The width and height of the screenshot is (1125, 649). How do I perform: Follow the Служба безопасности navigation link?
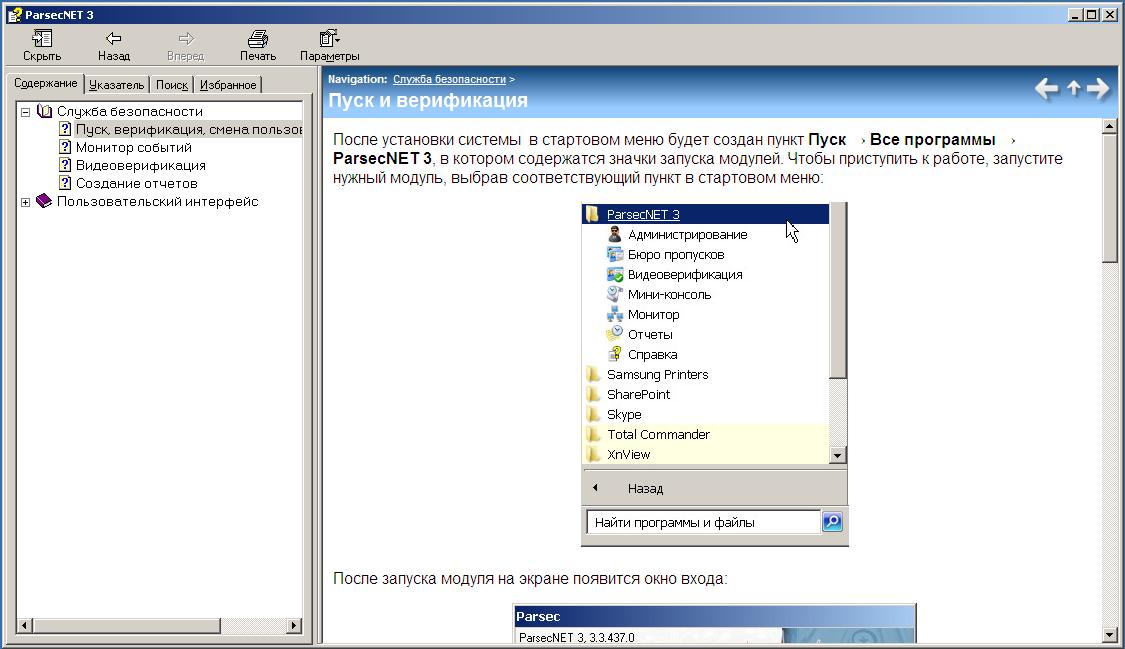click(x=449, y=80)
